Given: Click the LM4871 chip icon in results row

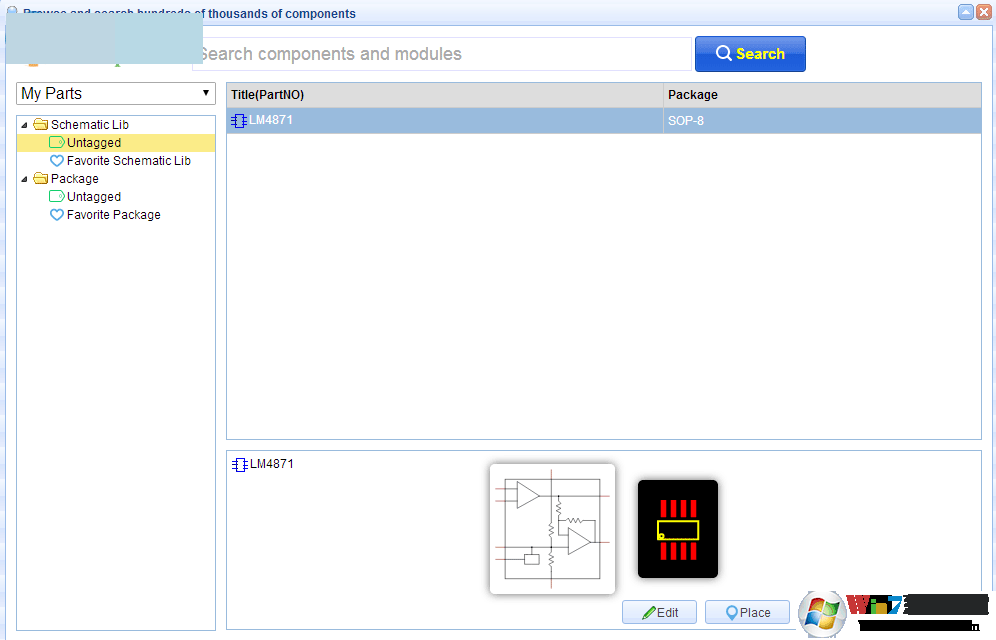Looking at the screenshot, I should [239, 121].
